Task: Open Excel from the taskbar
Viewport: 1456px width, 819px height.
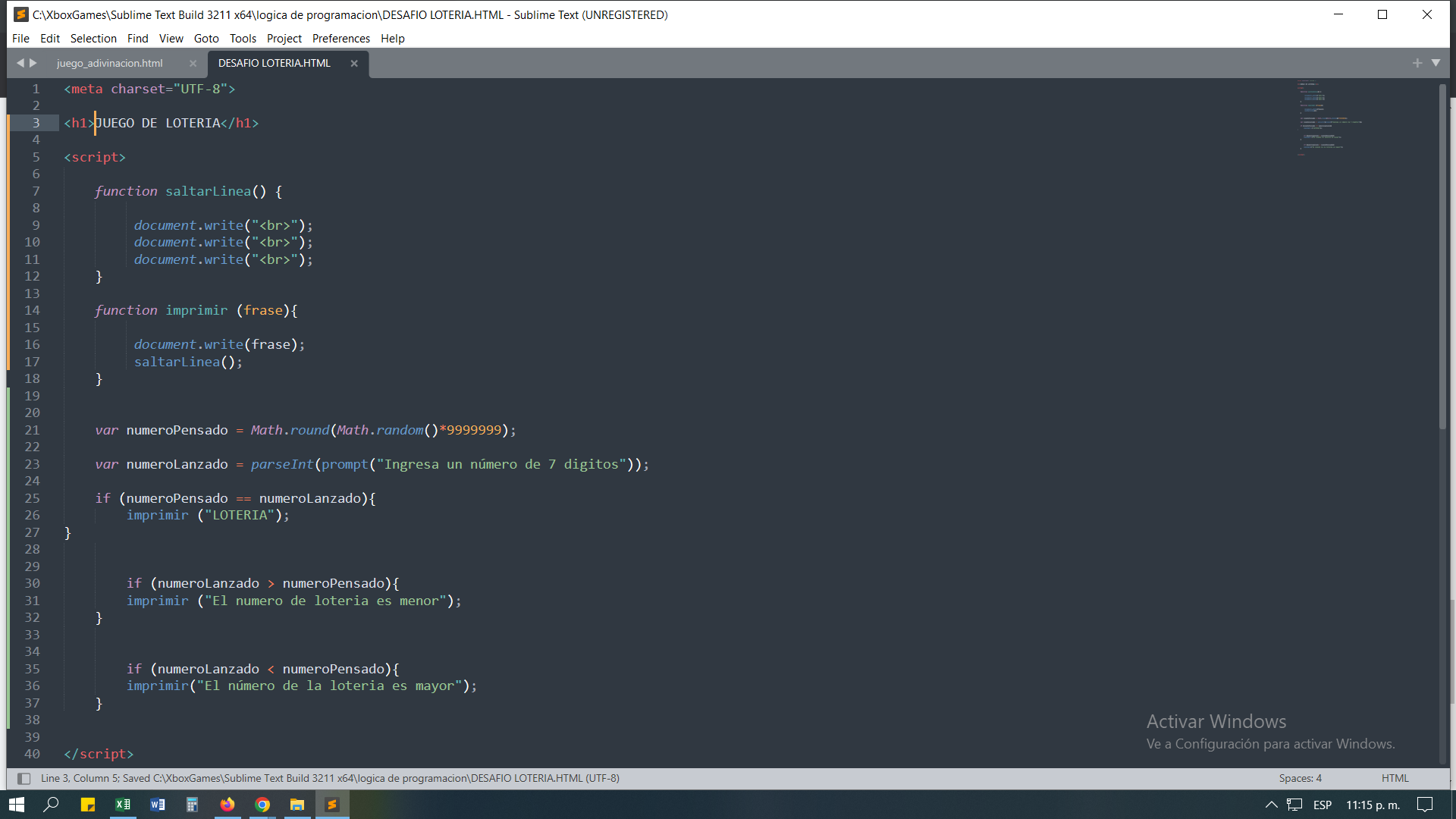Action: (122, 805)
